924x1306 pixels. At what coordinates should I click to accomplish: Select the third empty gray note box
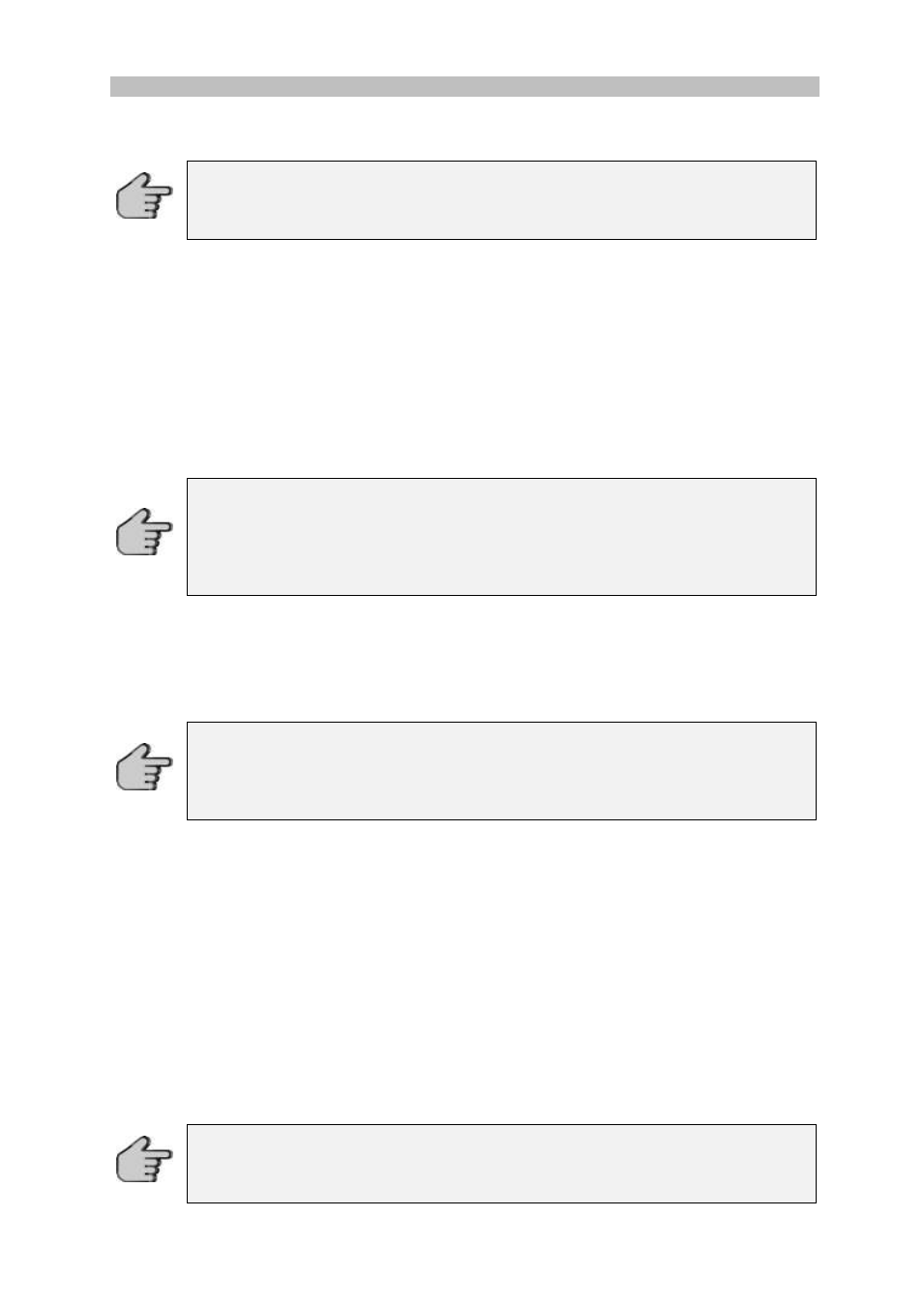(x=501, y=771)
